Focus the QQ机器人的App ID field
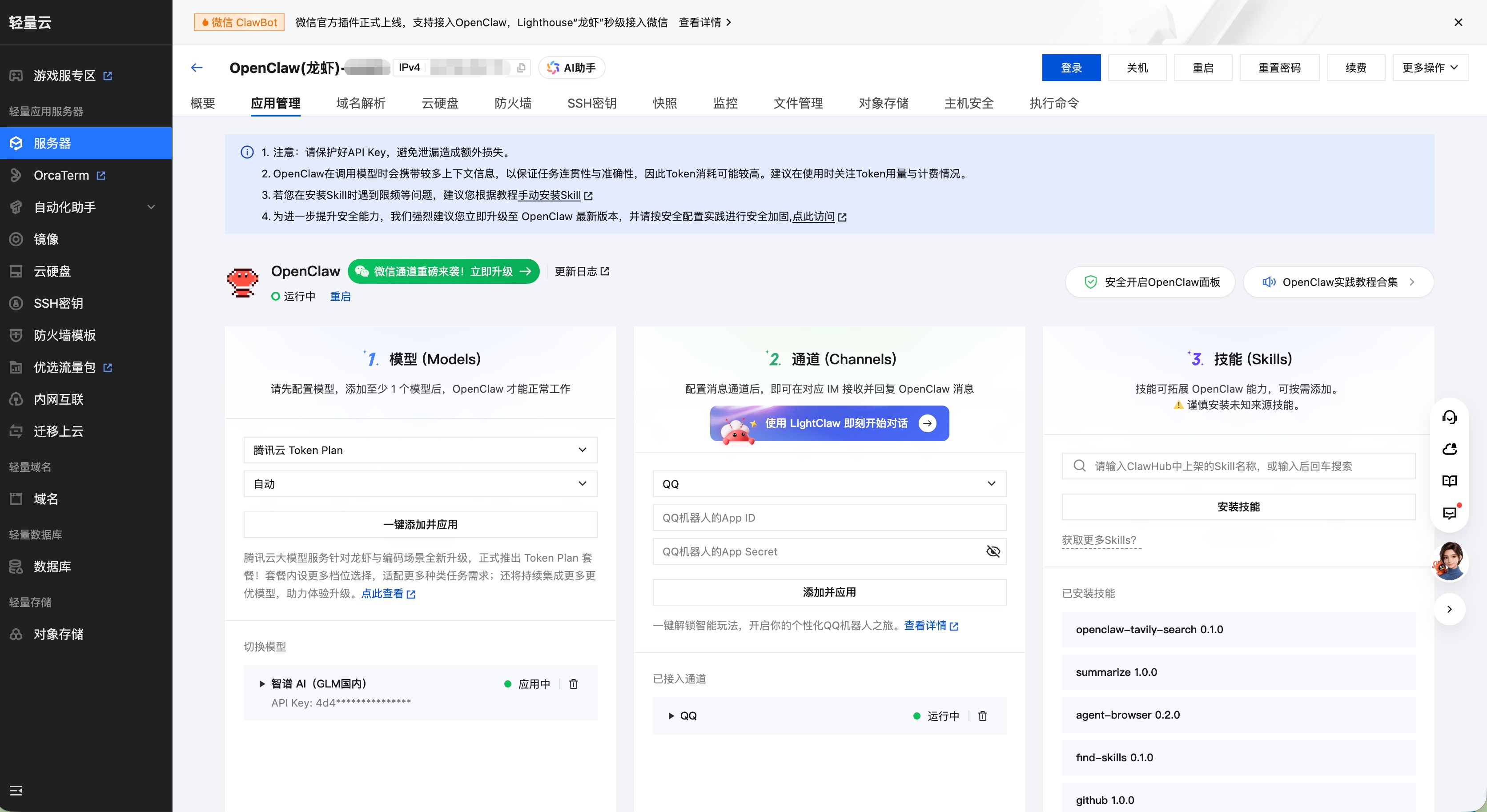 pos(829,518)
